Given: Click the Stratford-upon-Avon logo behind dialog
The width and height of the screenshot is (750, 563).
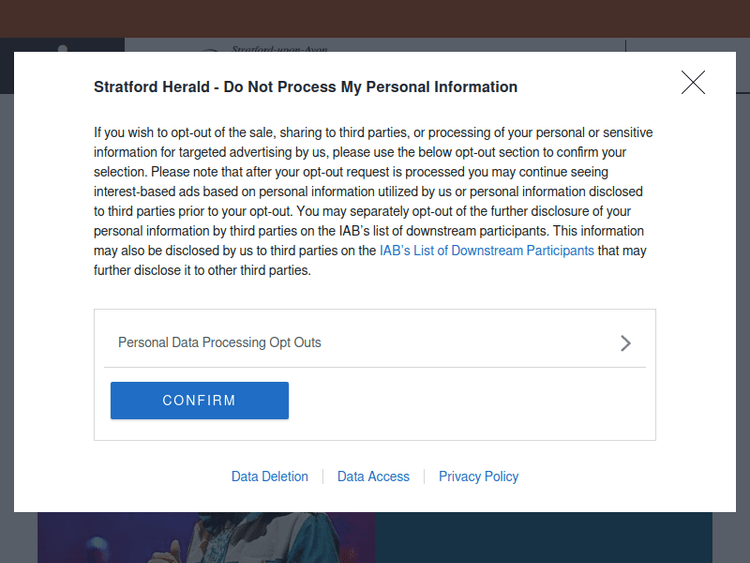Looking at the screenshot, I should 270,46.
